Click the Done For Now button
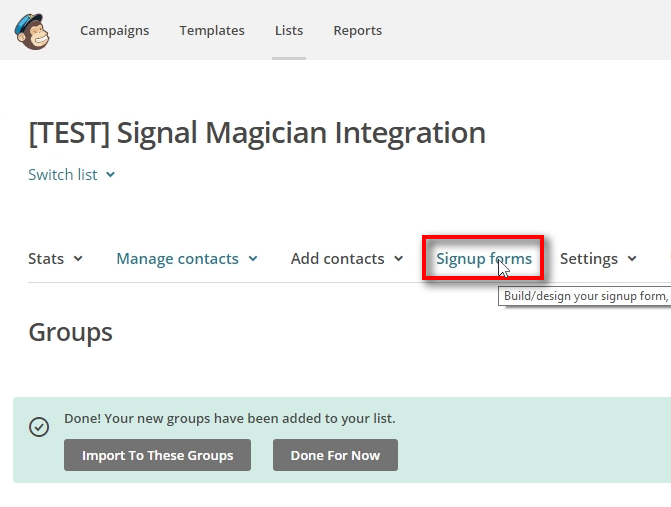The image size is (671, 507). click(335, 455)
